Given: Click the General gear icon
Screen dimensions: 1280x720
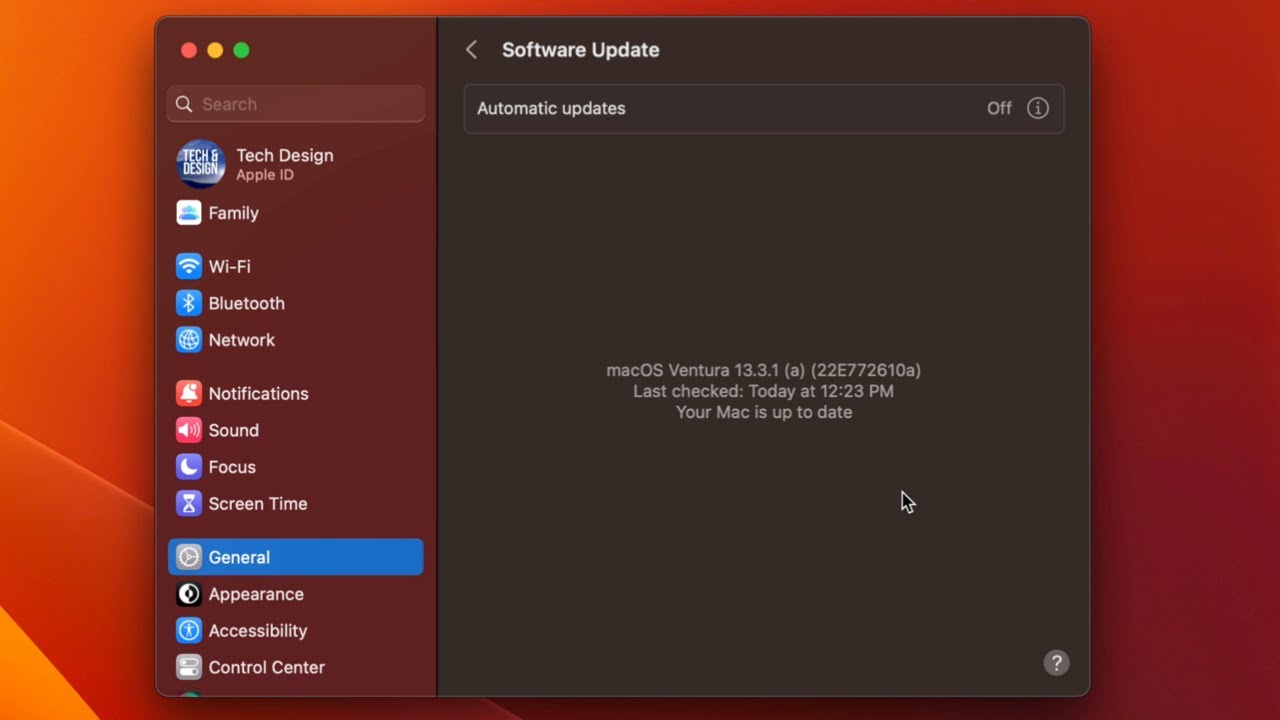Looking at the screenshot, I should [x=188, y=557].
